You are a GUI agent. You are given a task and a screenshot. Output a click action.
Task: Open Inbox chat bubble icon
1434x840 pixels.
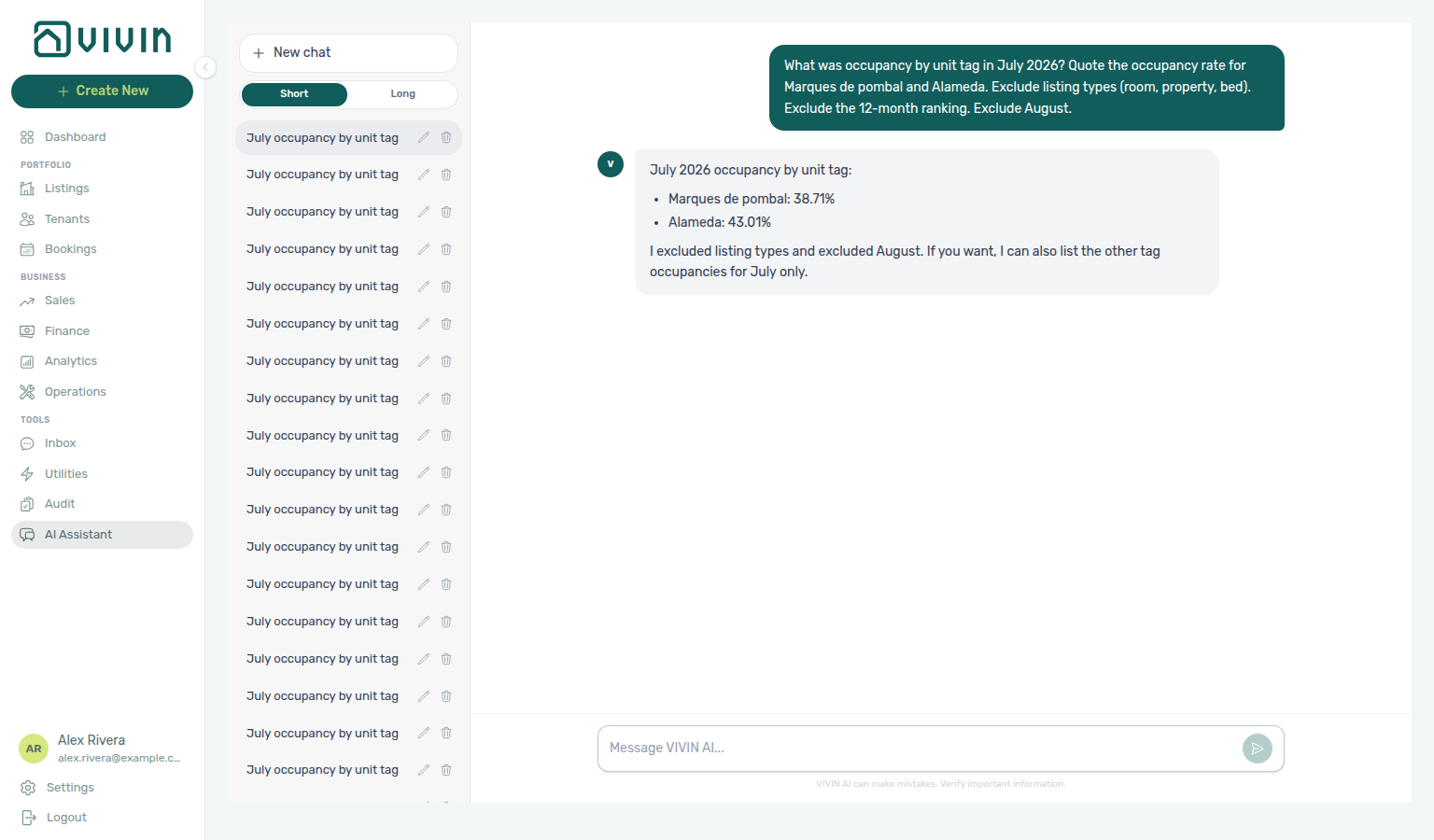tap(27, 443)
